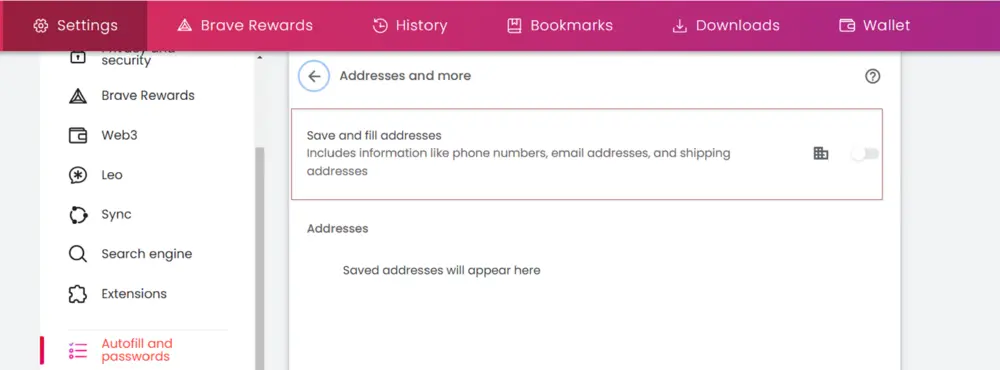The height and width of the screenshot is (370, 1000).
Task: Switch to the Wallet tab
Action: [875, 26]
